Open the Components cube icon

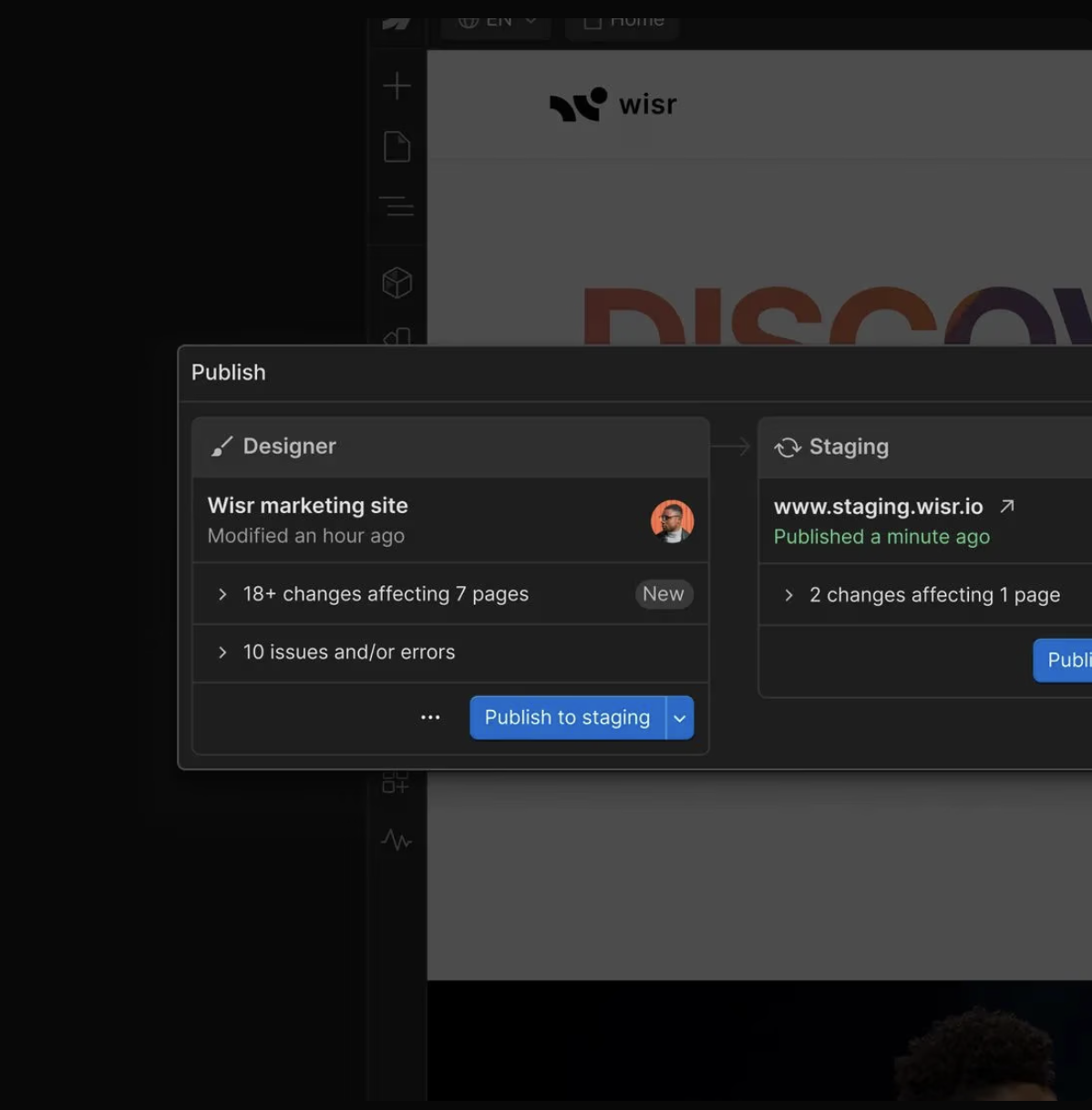point(397,283)
